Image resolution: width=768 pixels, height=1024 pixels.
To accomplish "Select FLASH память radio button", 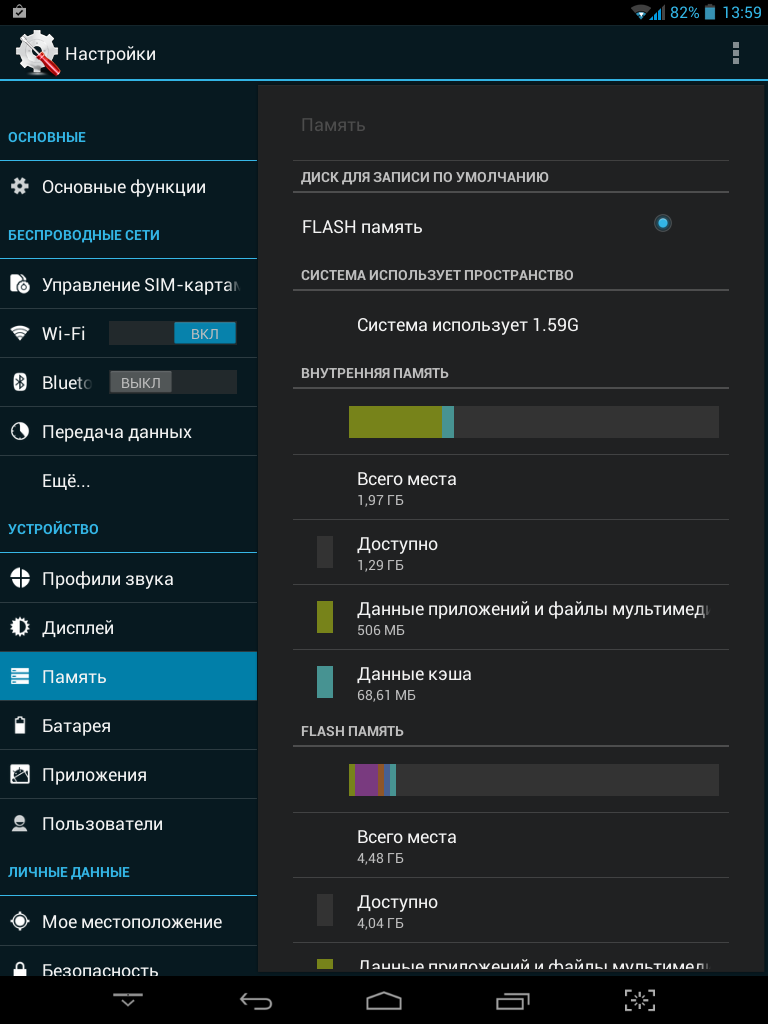I will [x=662, y=223].
